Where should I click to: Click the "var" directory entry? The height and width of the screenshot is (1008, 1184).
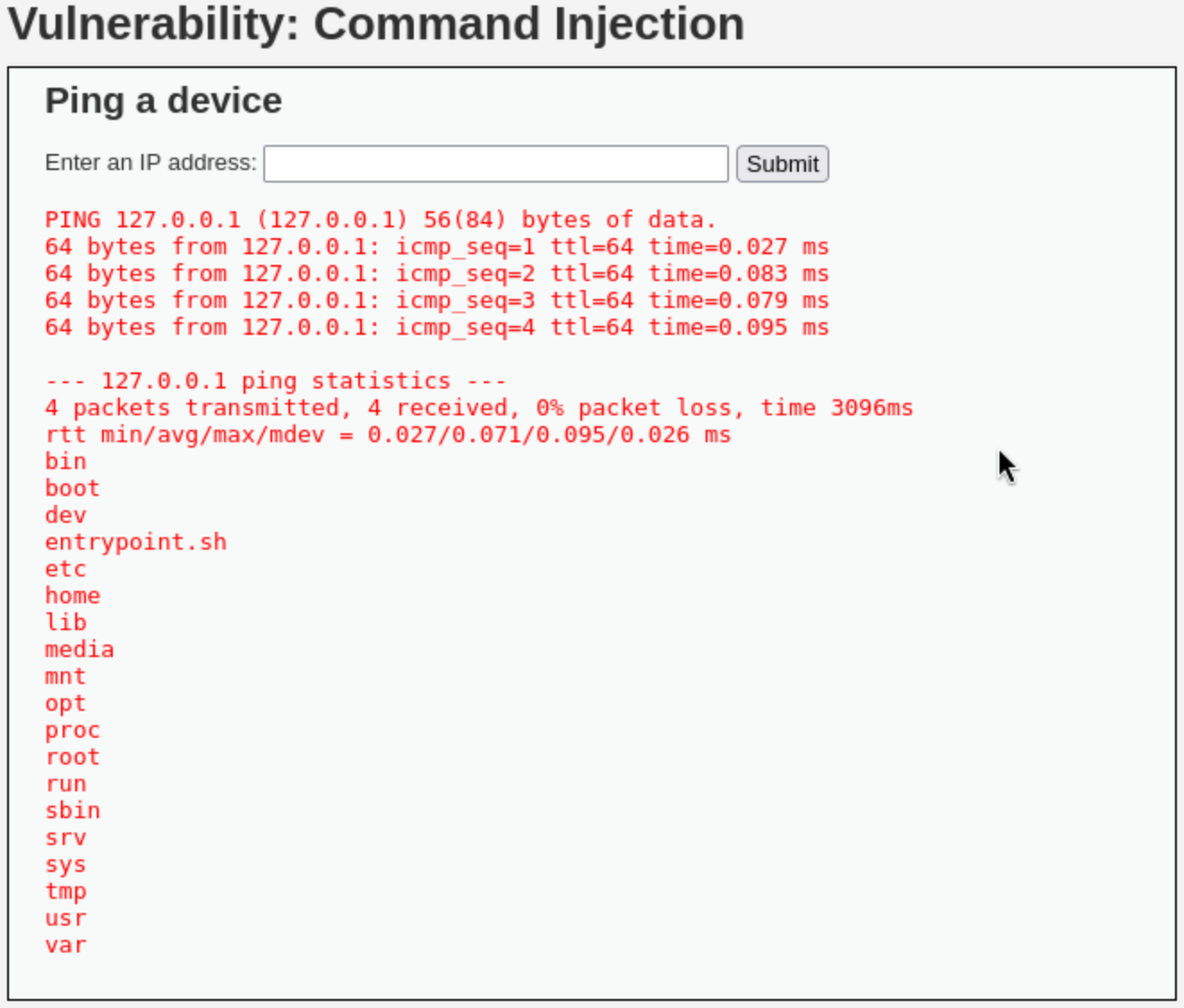pyautogui.click(x=65, y=945)
